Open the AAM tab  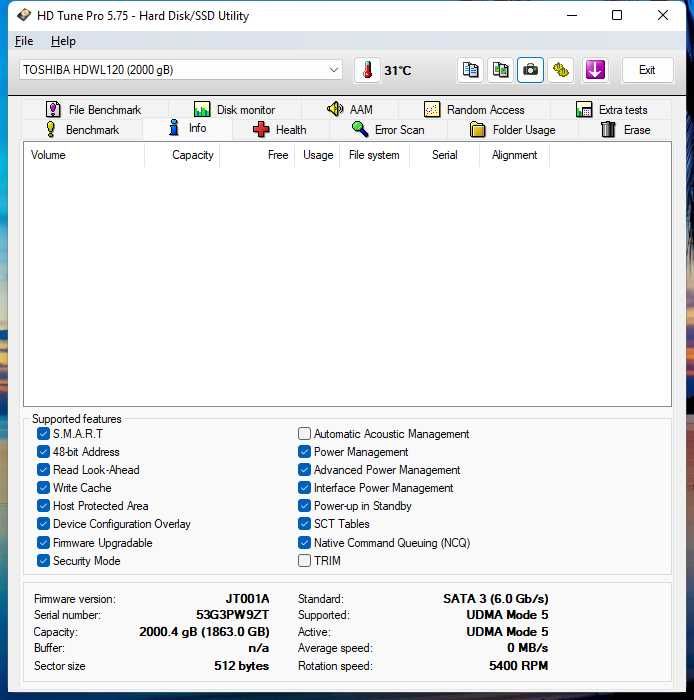point(349,109)
